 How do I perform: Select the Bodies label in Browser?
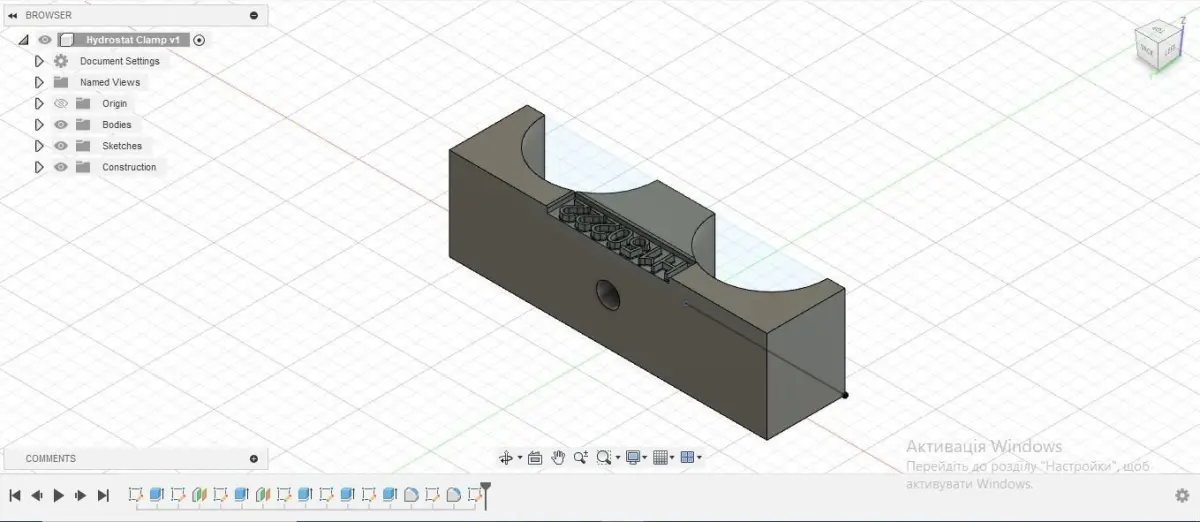(x=117, y=125)
